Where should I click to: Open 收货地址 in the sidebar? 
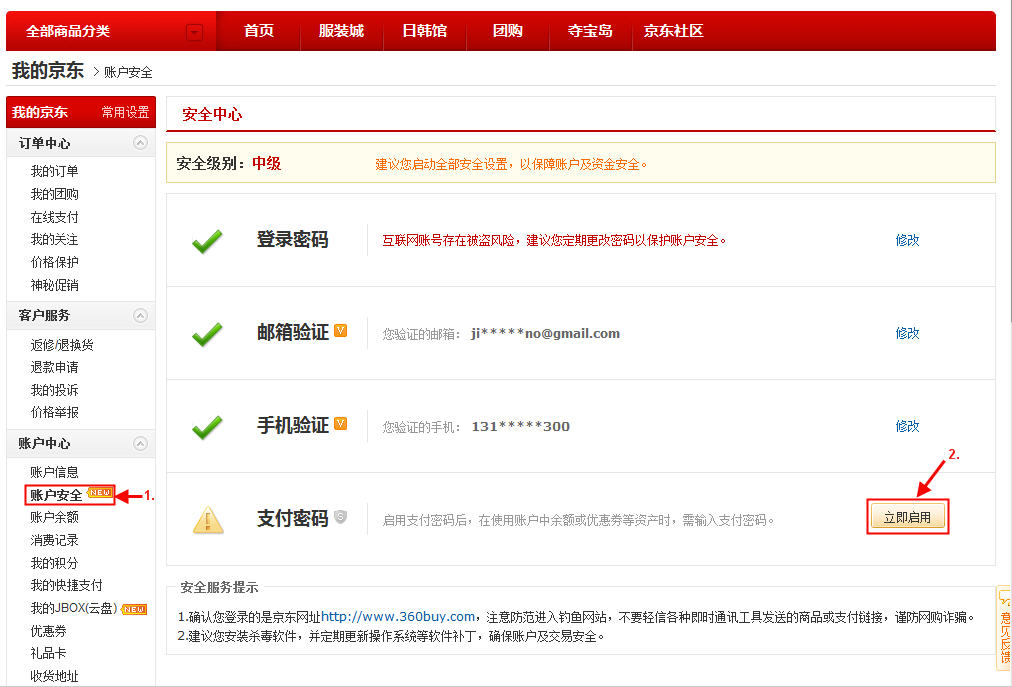click(x=54, y=677)
